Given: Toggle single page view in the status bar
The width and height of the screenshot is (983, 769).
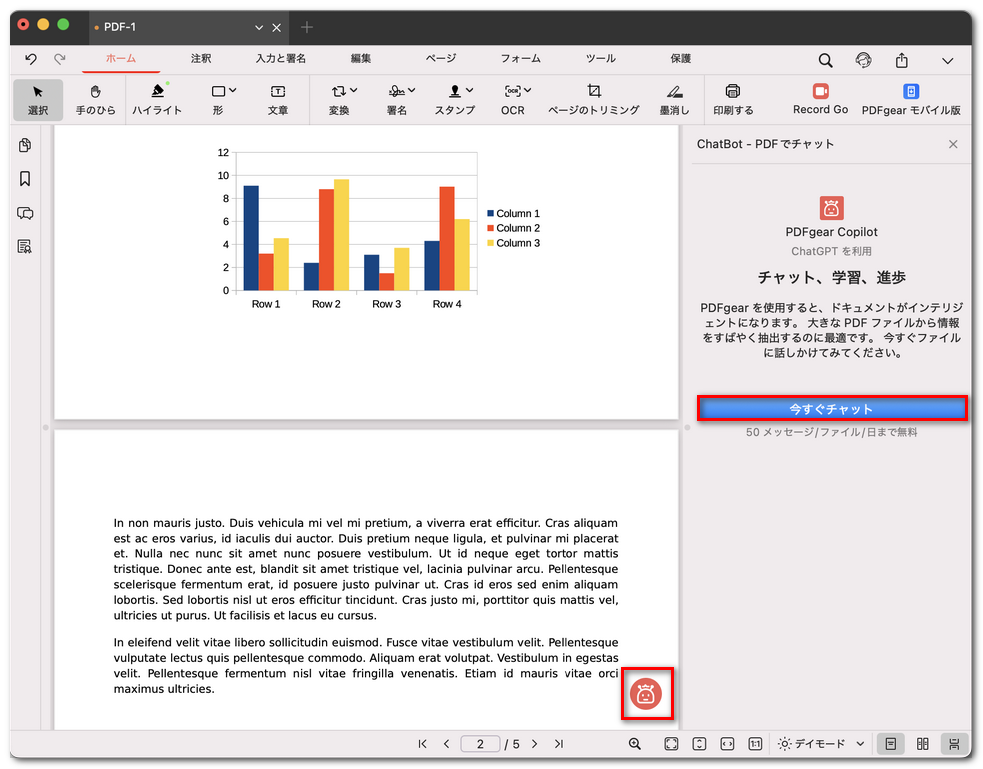Looking at the screenshot, I should pos(888,744).
